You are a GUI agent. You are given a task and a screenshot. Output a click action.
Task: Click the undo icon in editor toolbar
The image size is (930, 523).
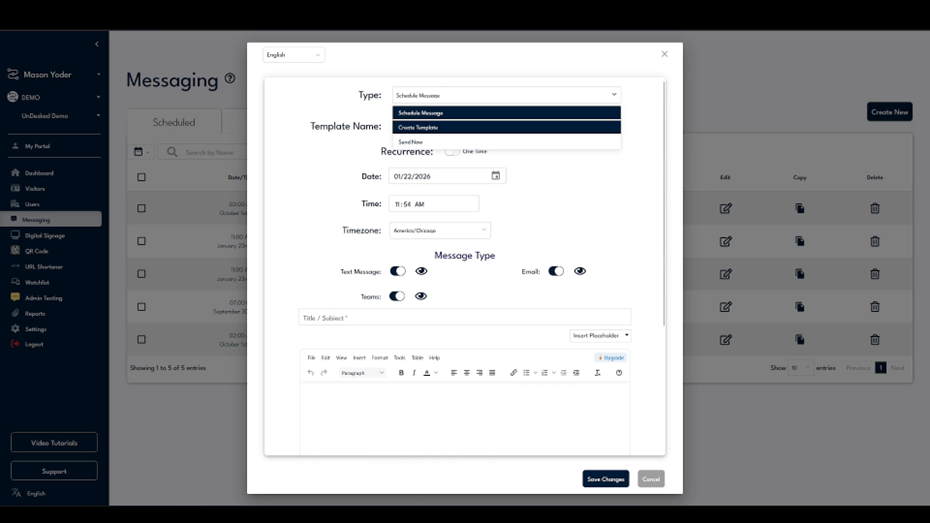tap(311, 373)
